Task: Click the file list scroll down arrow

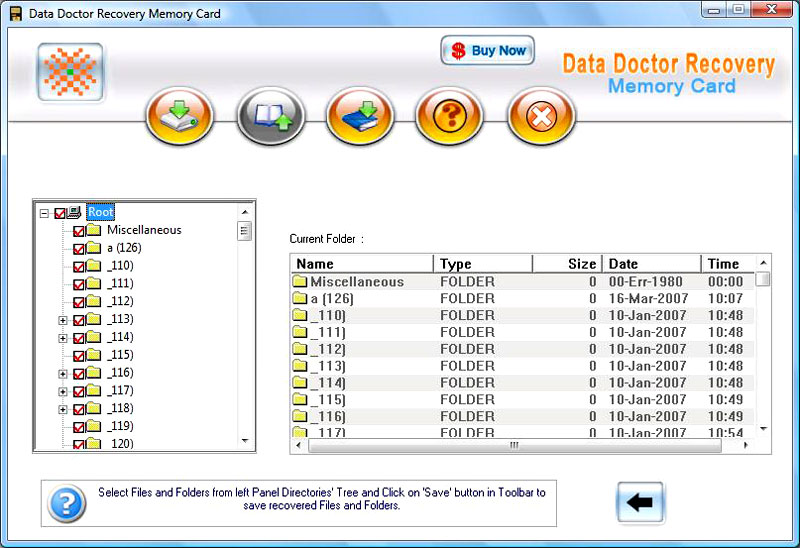Action: click(763, 429)
